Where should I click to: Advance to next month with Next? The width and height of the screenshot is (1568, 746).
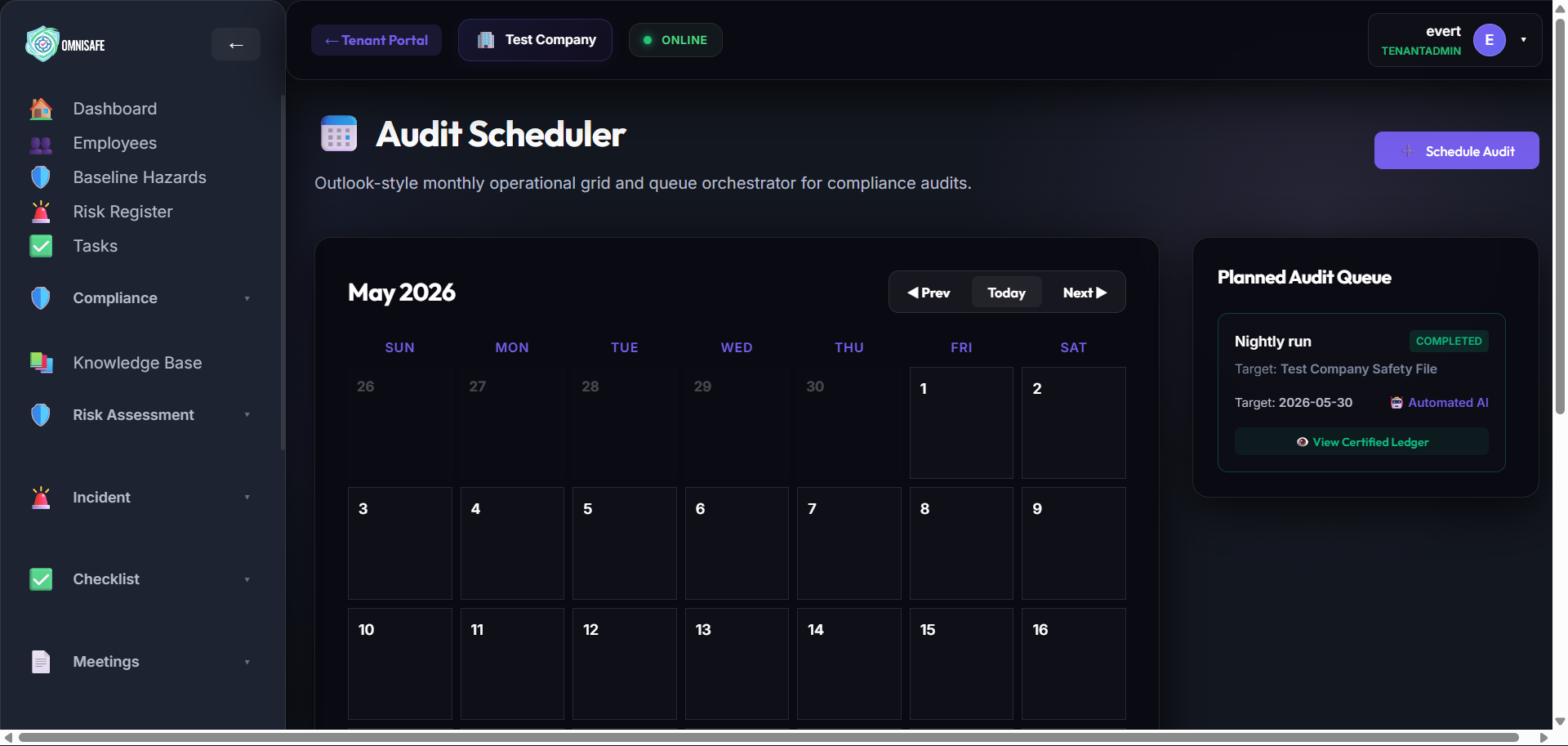tap(1085, 293)
